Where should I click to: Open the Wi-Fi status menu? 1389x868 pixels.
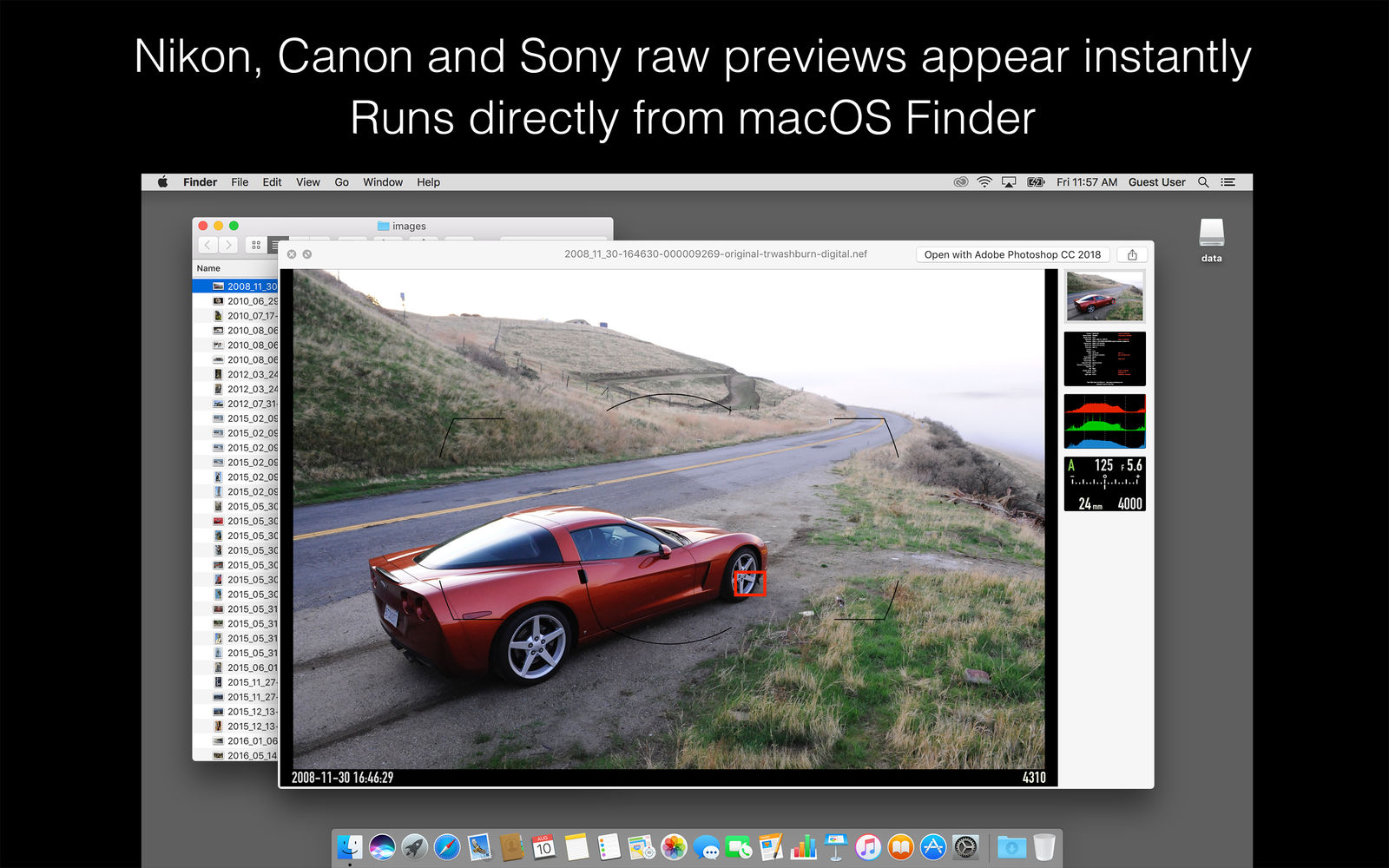click(984, 182)
